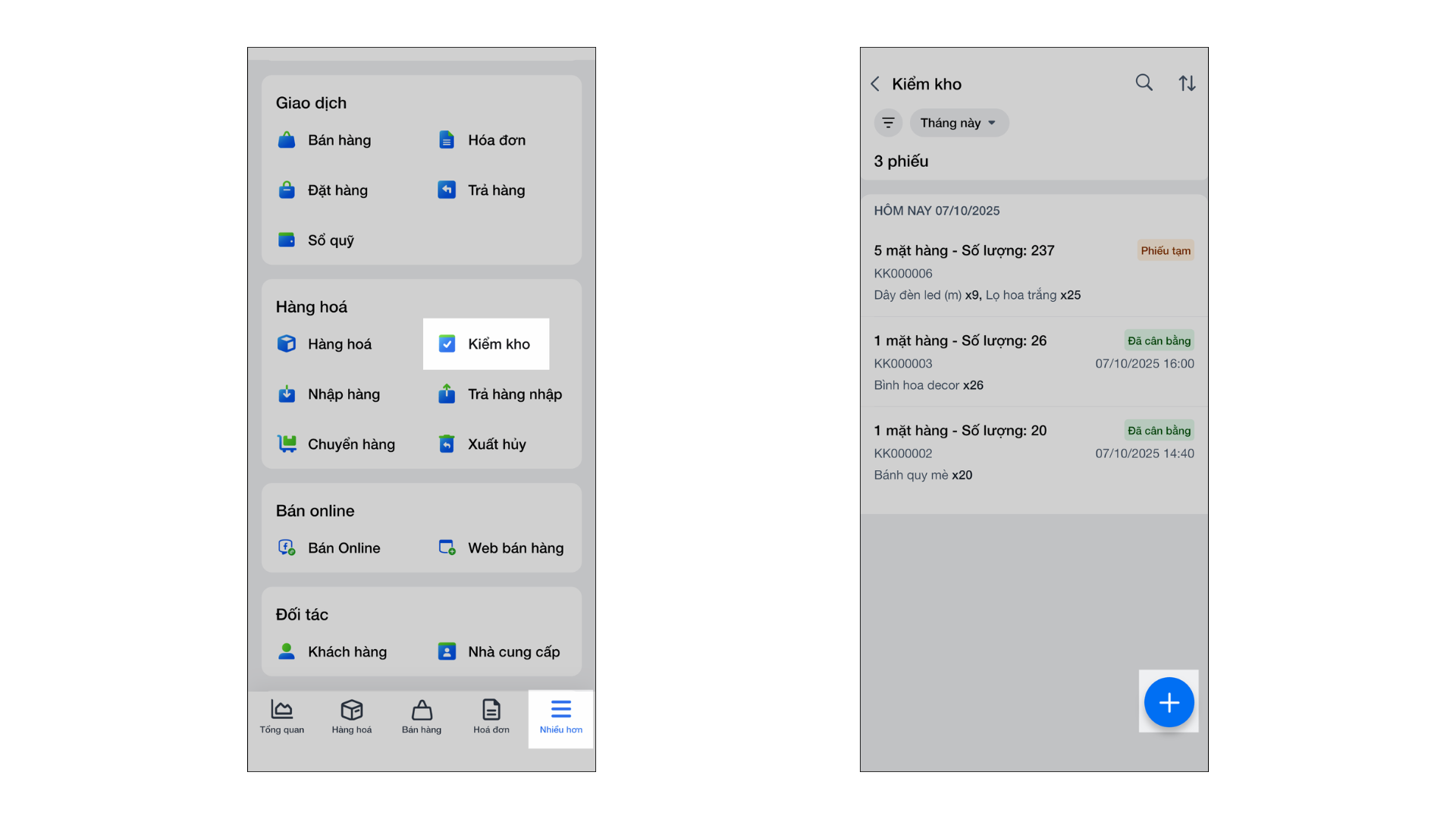This screenshot has width=1456, height=819.
Task: Tap the Bán hàng shopping bag icon
Action: tap(286, 140)
